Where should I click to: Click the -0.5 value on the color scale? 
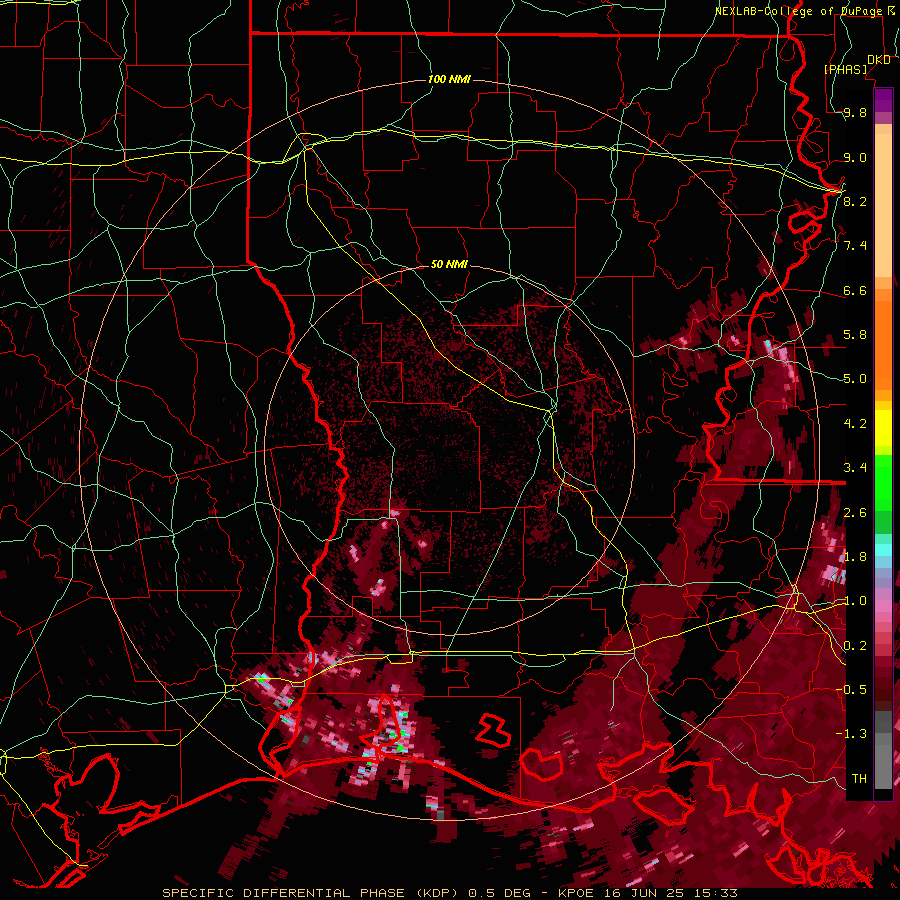(x=851, y=690)
